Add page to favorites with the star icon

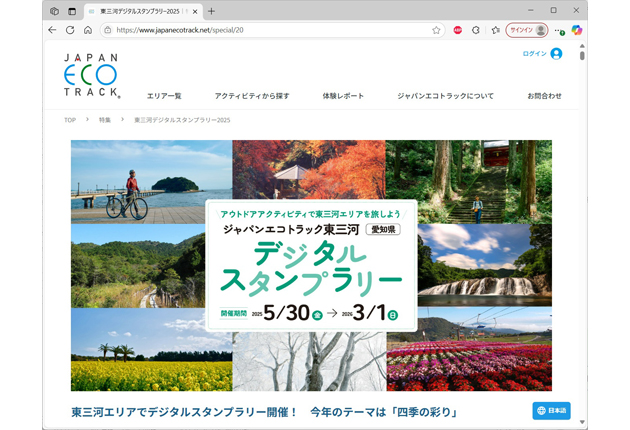click(436, 30)
